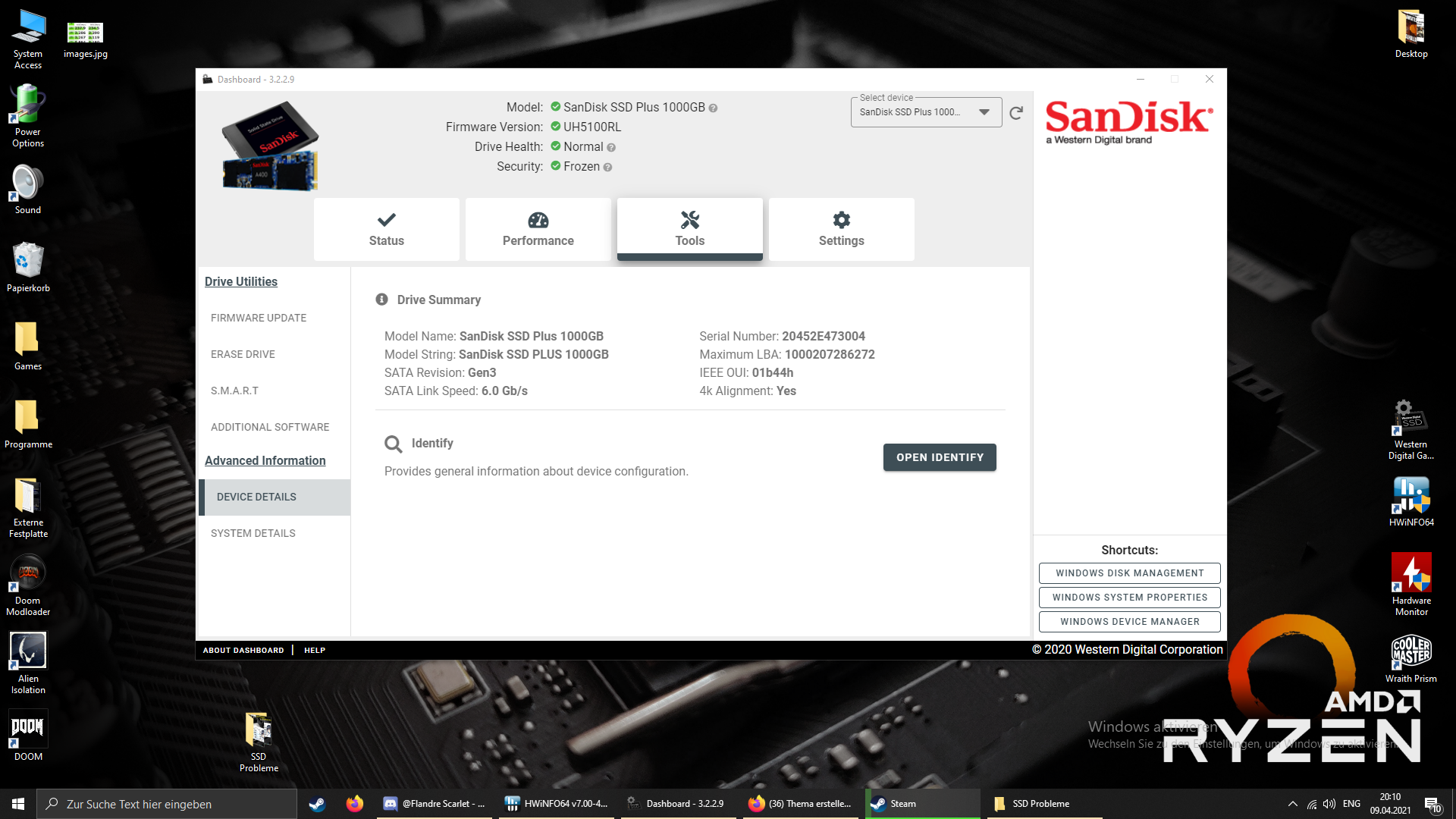Select S.M.A.R.T in Drive Utilities
This screenshot has height=819, width=1456.
coord(234,391)
